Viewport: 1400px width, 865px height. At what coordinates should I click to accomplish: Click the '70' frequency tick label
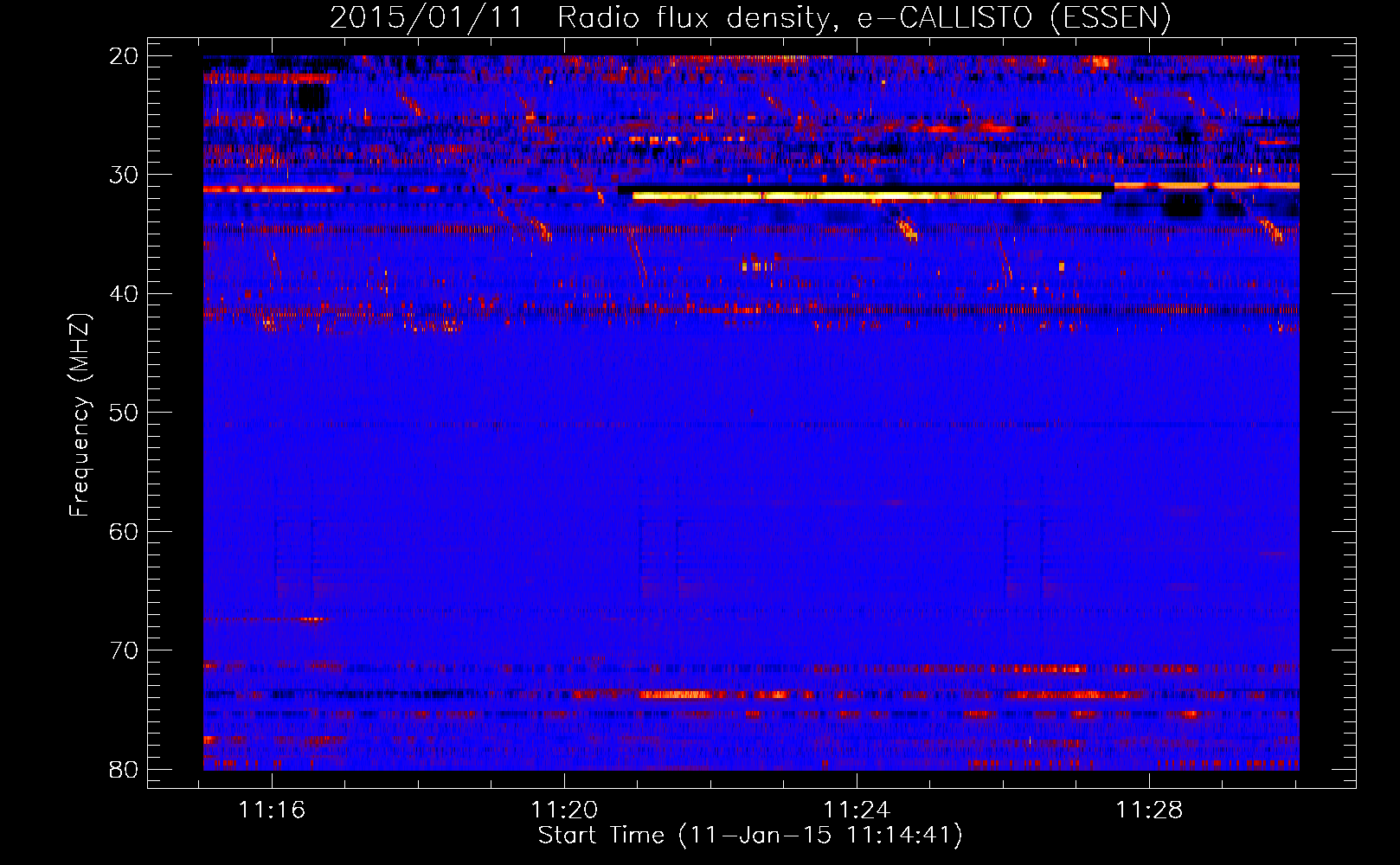click(x=124, y=650)
